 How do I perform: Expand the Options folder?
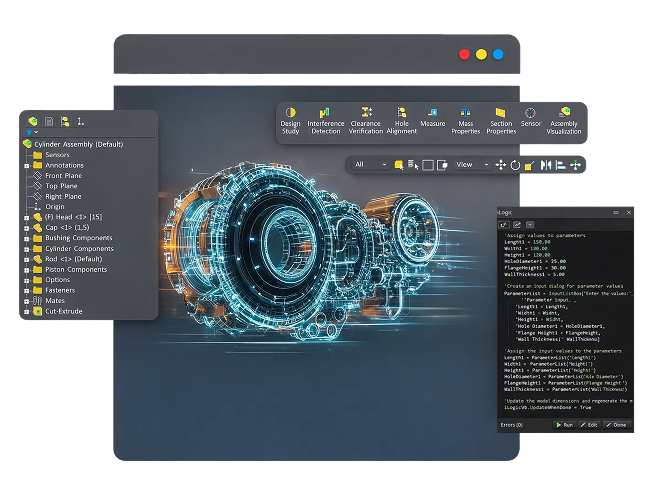coord(27,280)
